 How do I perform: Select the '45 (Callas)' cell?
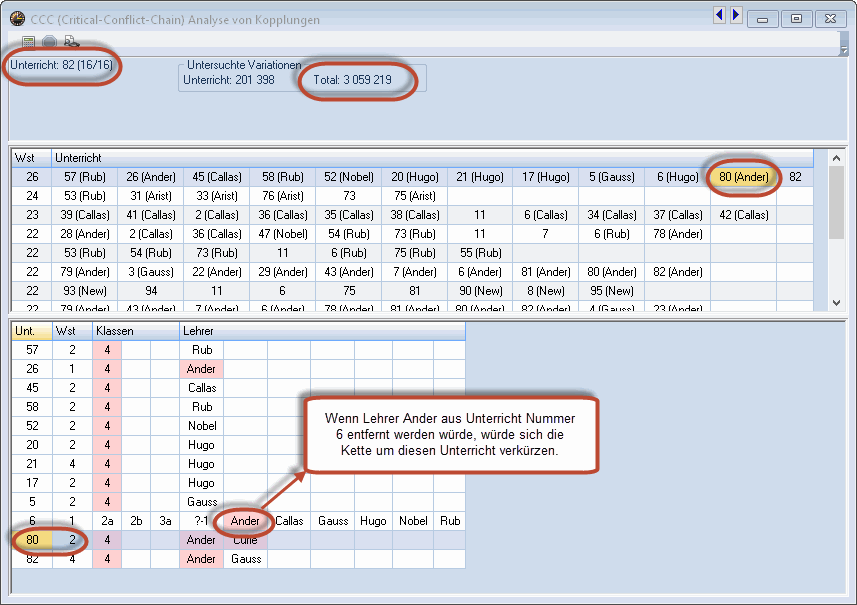tap(217, 177)
